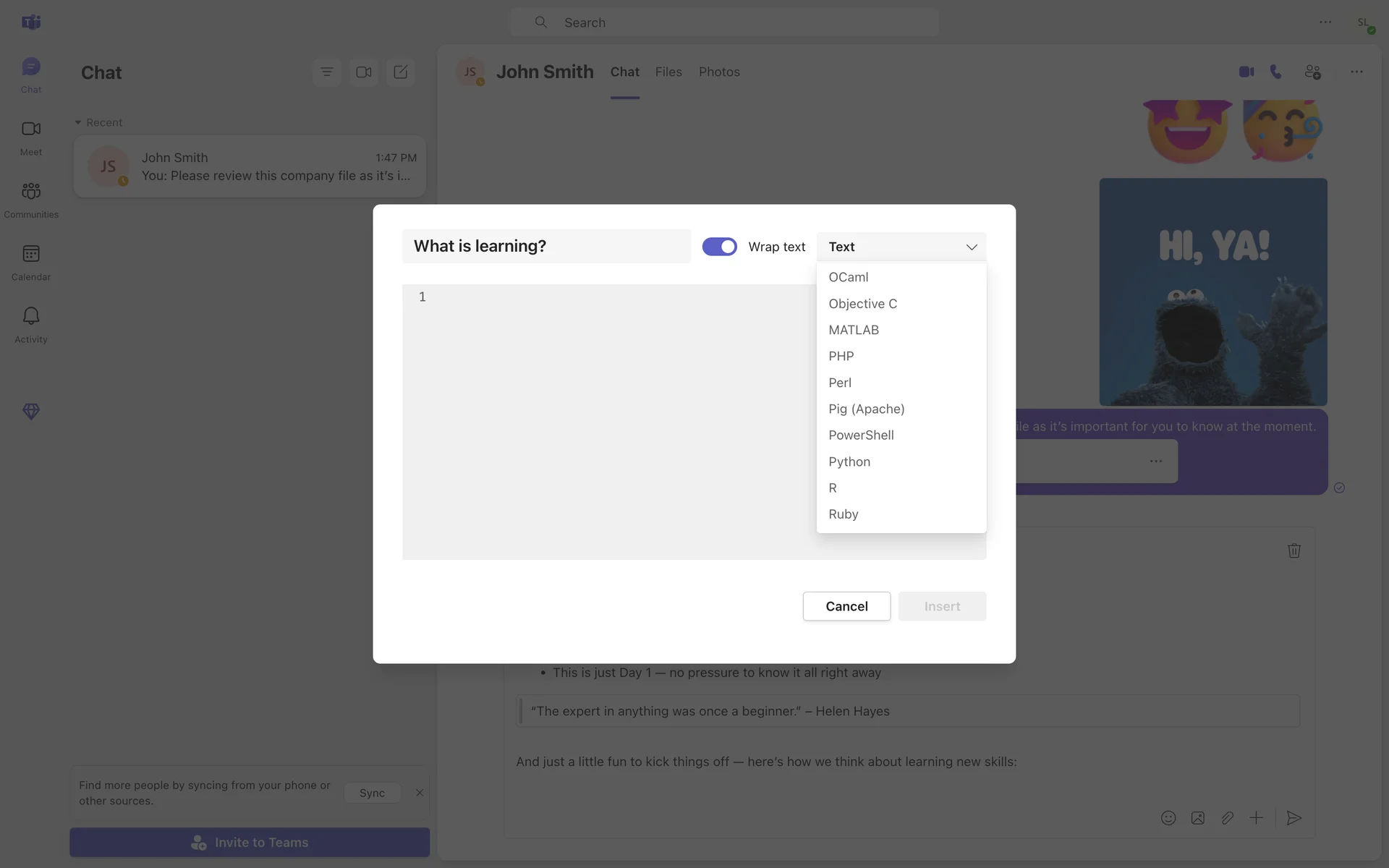Open the Calendar in the sidebar

pyautogui.click(x=31, y=255)
